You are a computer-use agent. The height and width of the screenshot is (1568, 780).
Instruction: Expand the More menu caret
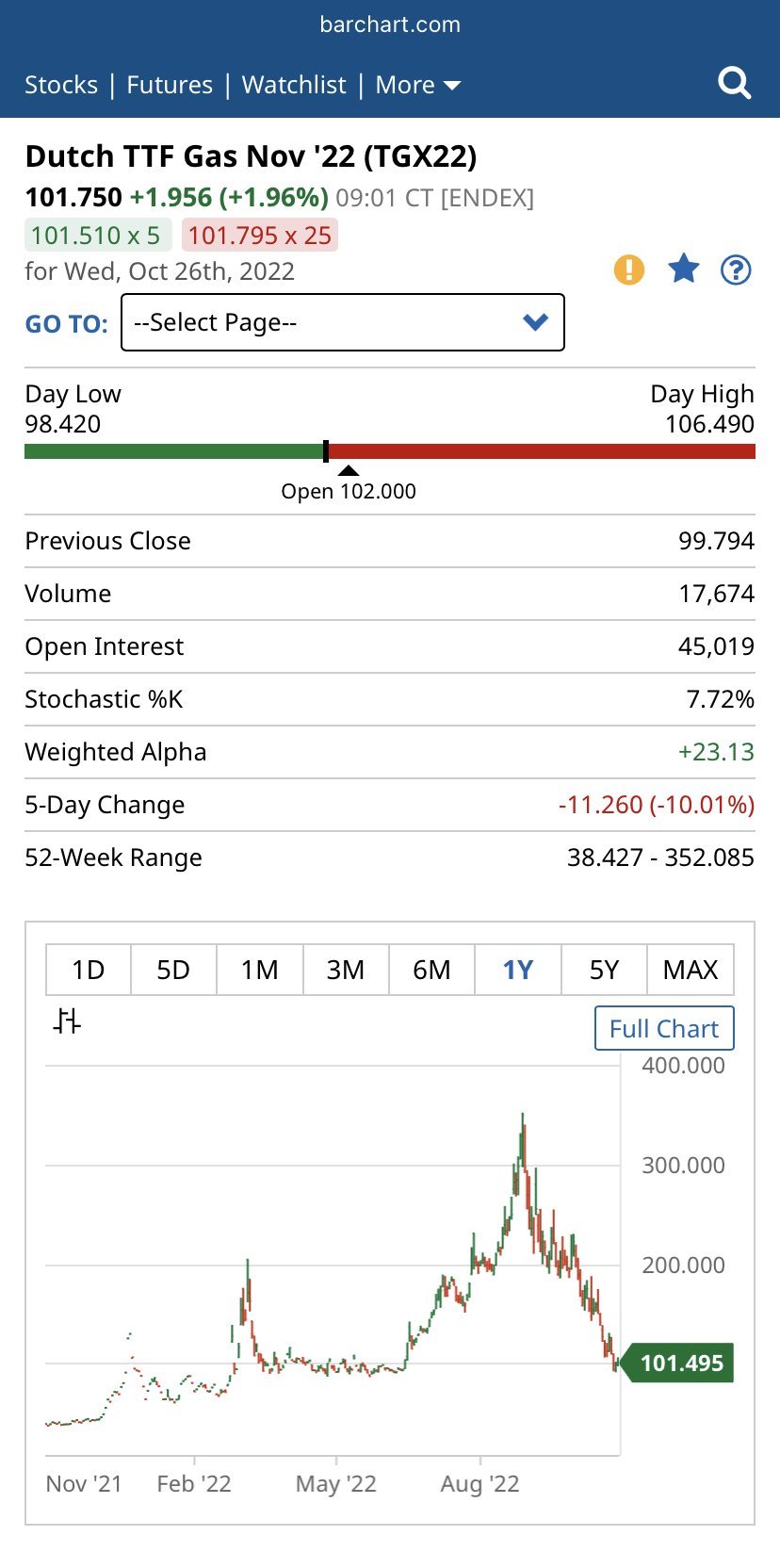(x=452, y=86)
